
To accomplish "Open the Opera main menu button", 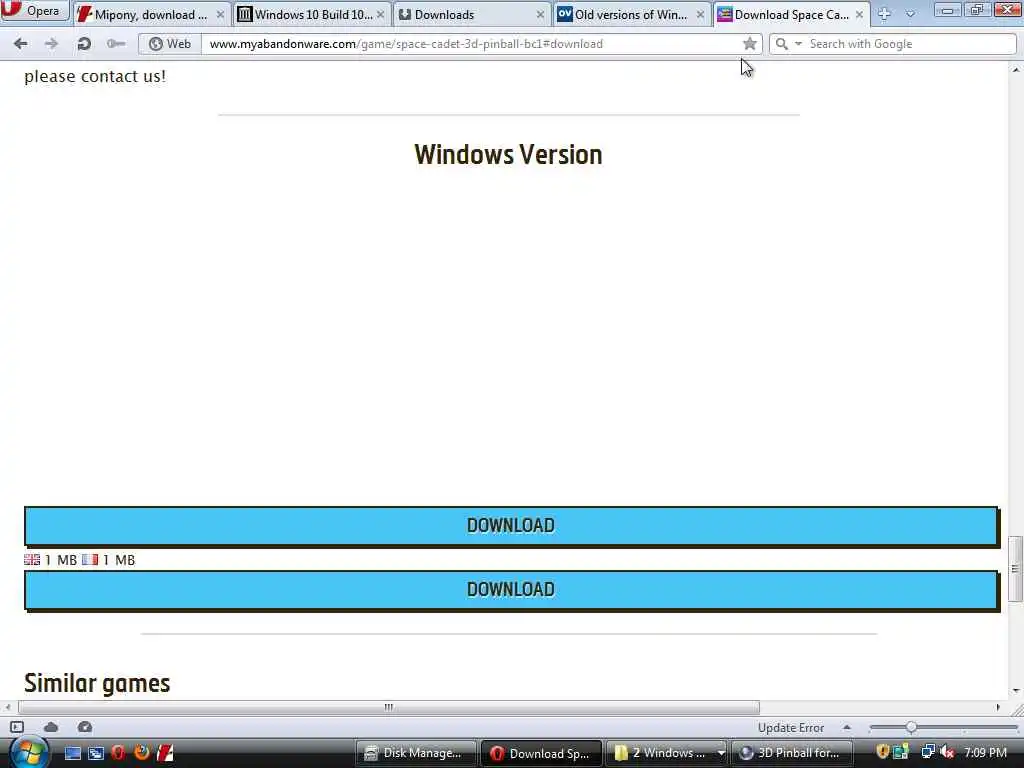I will click(34, 10).
